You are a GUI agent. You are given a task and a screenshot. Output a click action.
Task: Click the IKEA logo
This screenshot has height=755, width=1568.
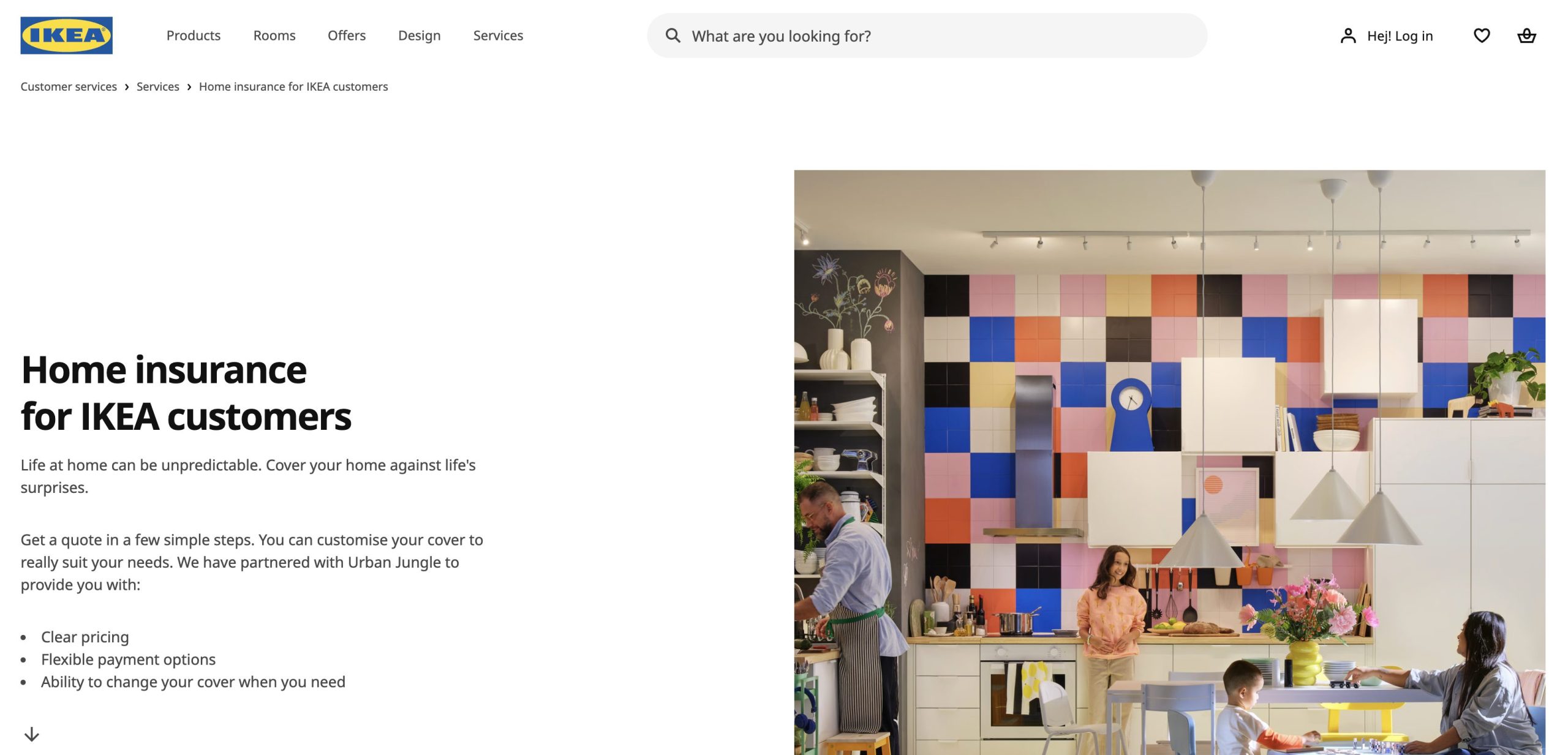point(66,36)
